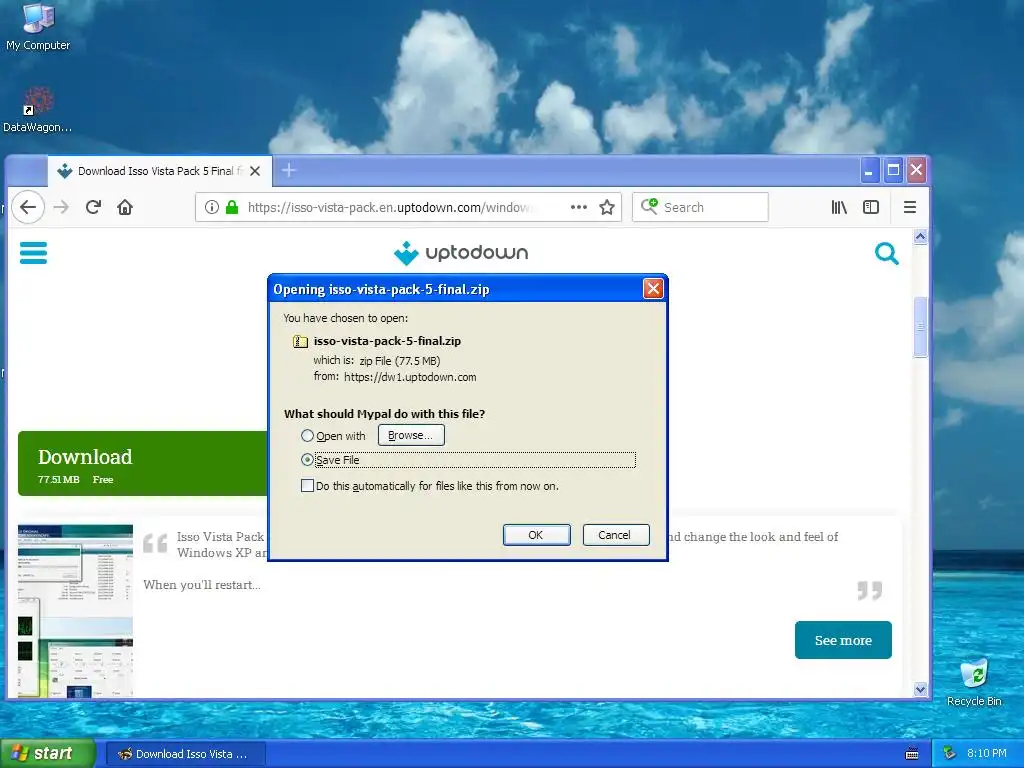
Task: Cancel the file download dialog
Action: click(x=615, y=535)
